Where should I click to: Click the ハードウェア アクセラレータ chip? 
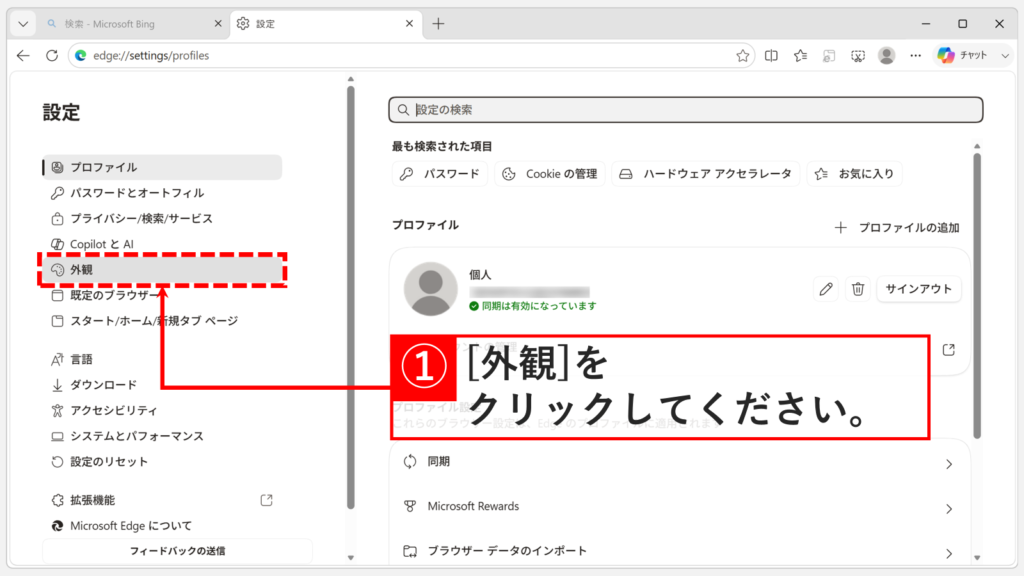(x=705, y=174)
